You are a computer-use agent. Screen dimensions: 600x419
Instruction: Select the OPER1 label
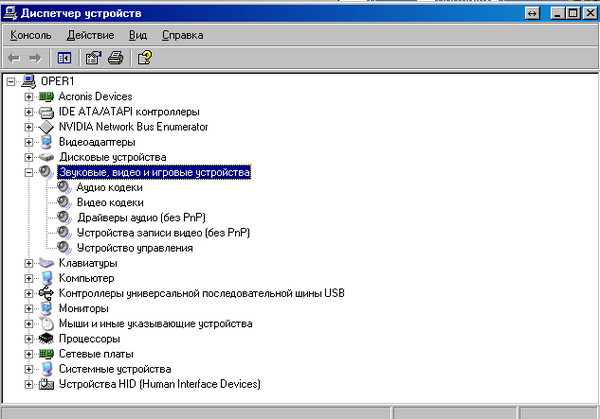click(x=57, y=81)
